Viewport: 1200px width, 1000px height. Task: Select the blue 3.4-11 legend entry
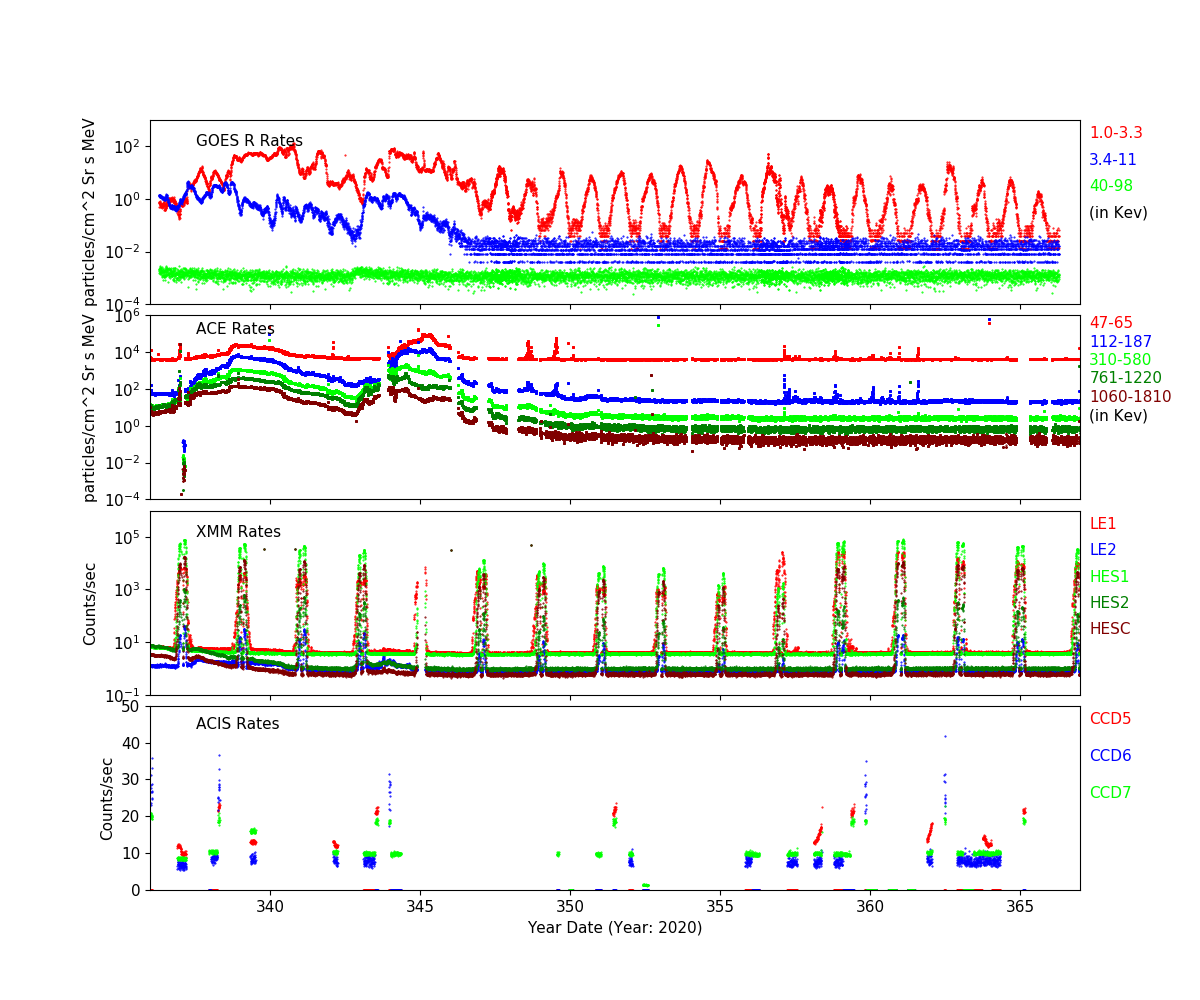(x=1112, y=160)
